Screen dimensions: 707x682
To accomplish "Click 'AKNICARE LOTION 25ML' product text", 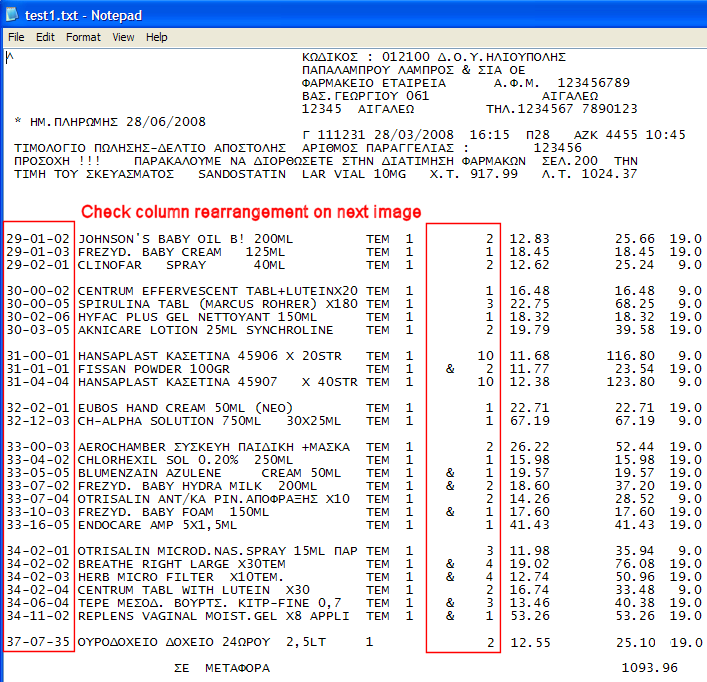I will pos(157,330).
